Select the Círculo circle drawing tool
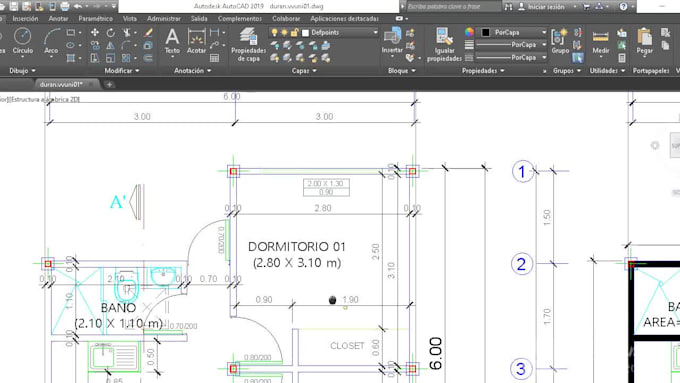The width and height of the screenshot is (680, 383). click(x=22, y=40)
